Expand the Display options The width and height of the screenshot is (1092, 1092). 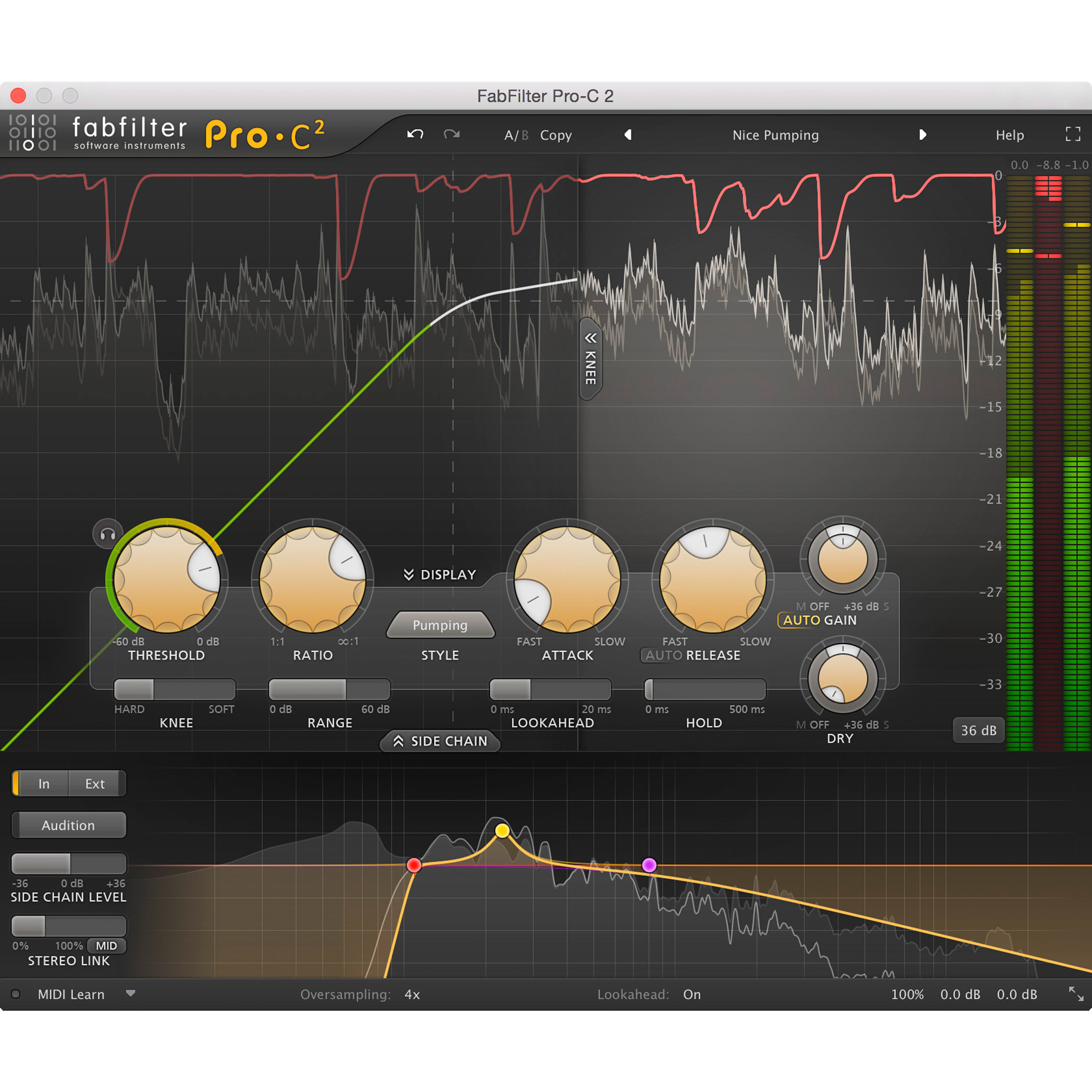pos(440,574)
